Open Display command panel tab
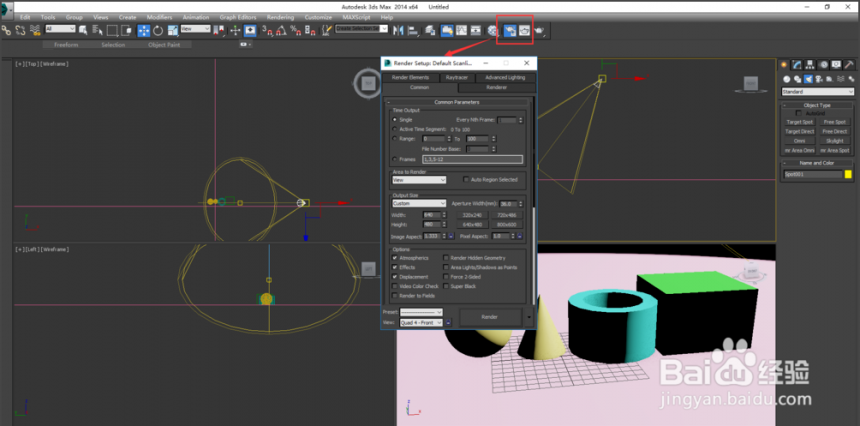The width and height of the screenshot is (860, 426). 836,65
